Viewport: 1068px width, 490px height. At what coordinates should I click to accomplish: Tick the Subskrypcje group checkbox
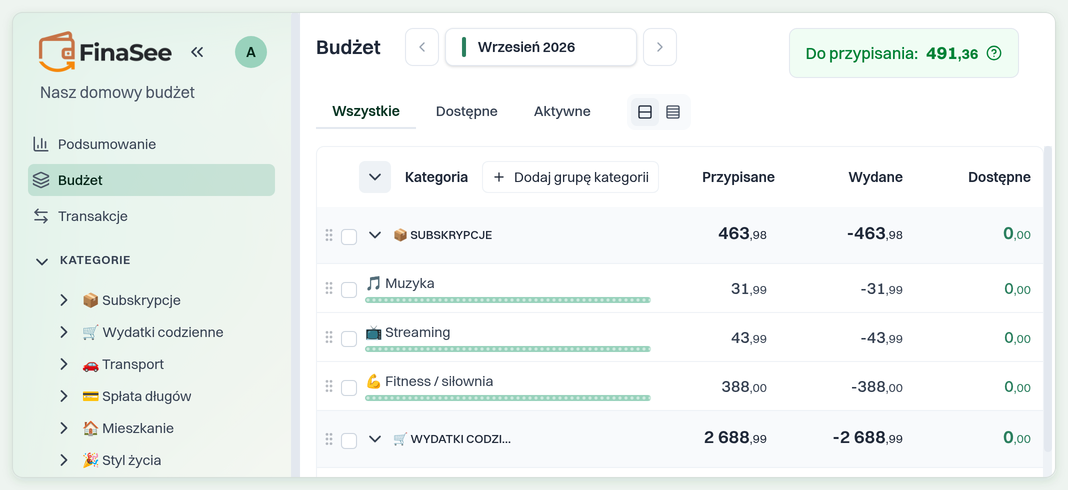(x=349, y=236)
